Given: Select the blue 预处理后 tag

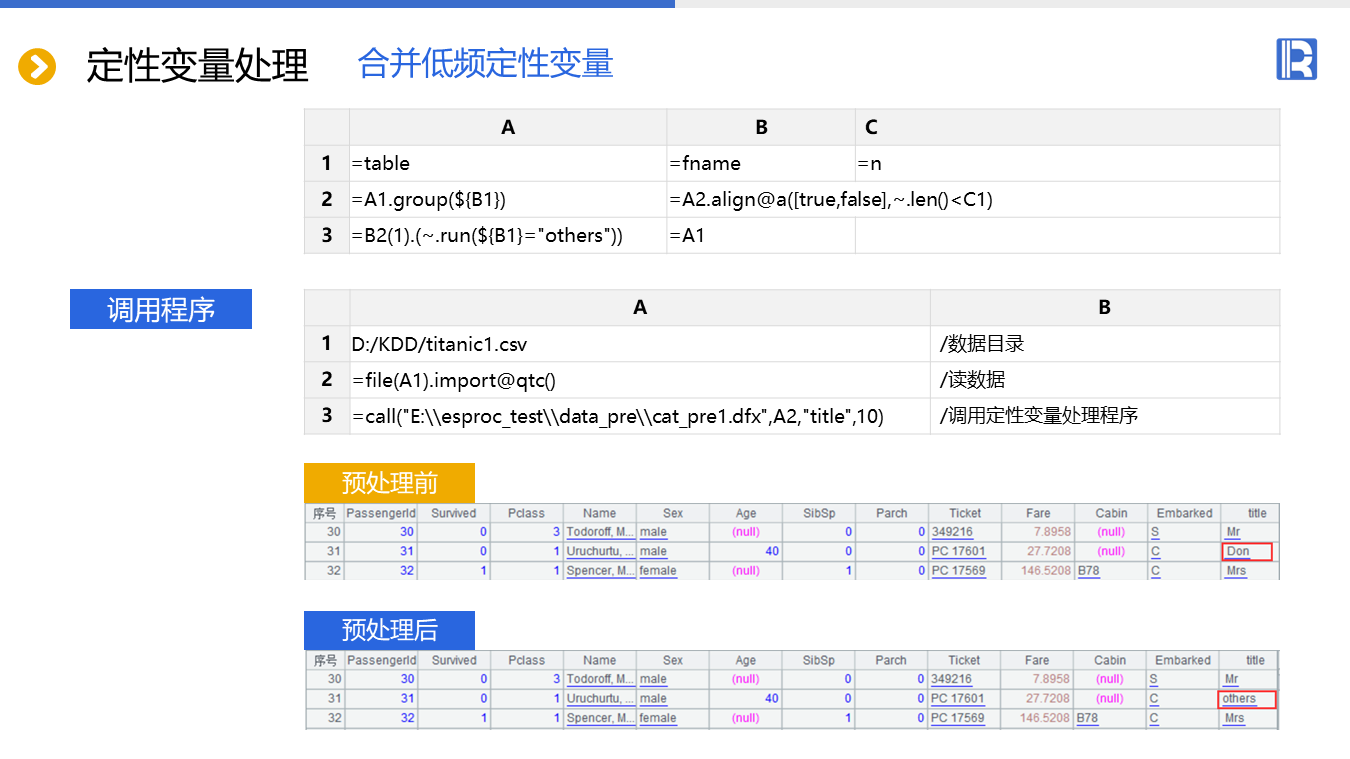Looking at the screenshot, I should [389, 630].
